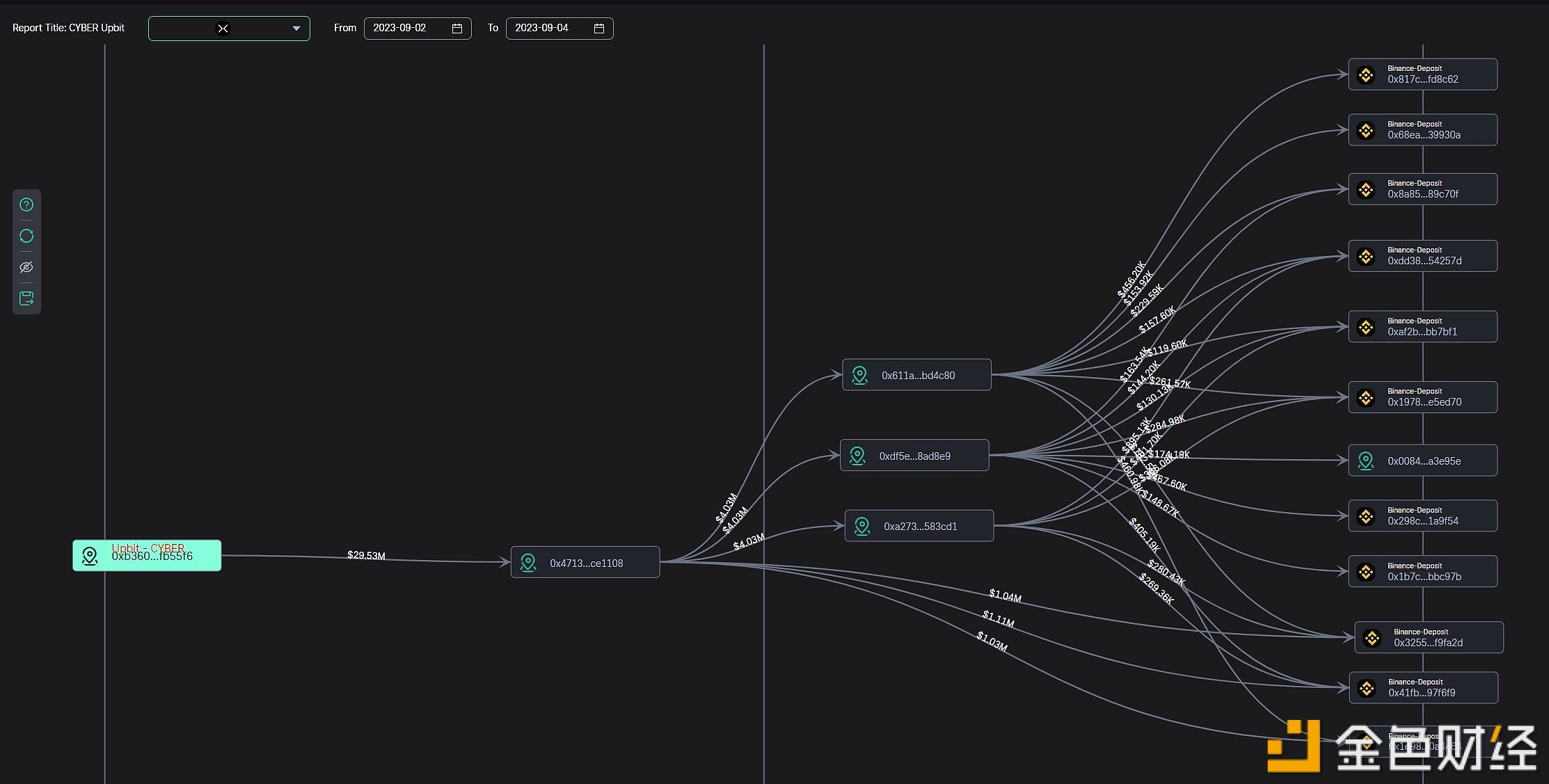Click the $119.60K edge label
The height and width of the screenshot is (784, 1549).
point(1168,348)
